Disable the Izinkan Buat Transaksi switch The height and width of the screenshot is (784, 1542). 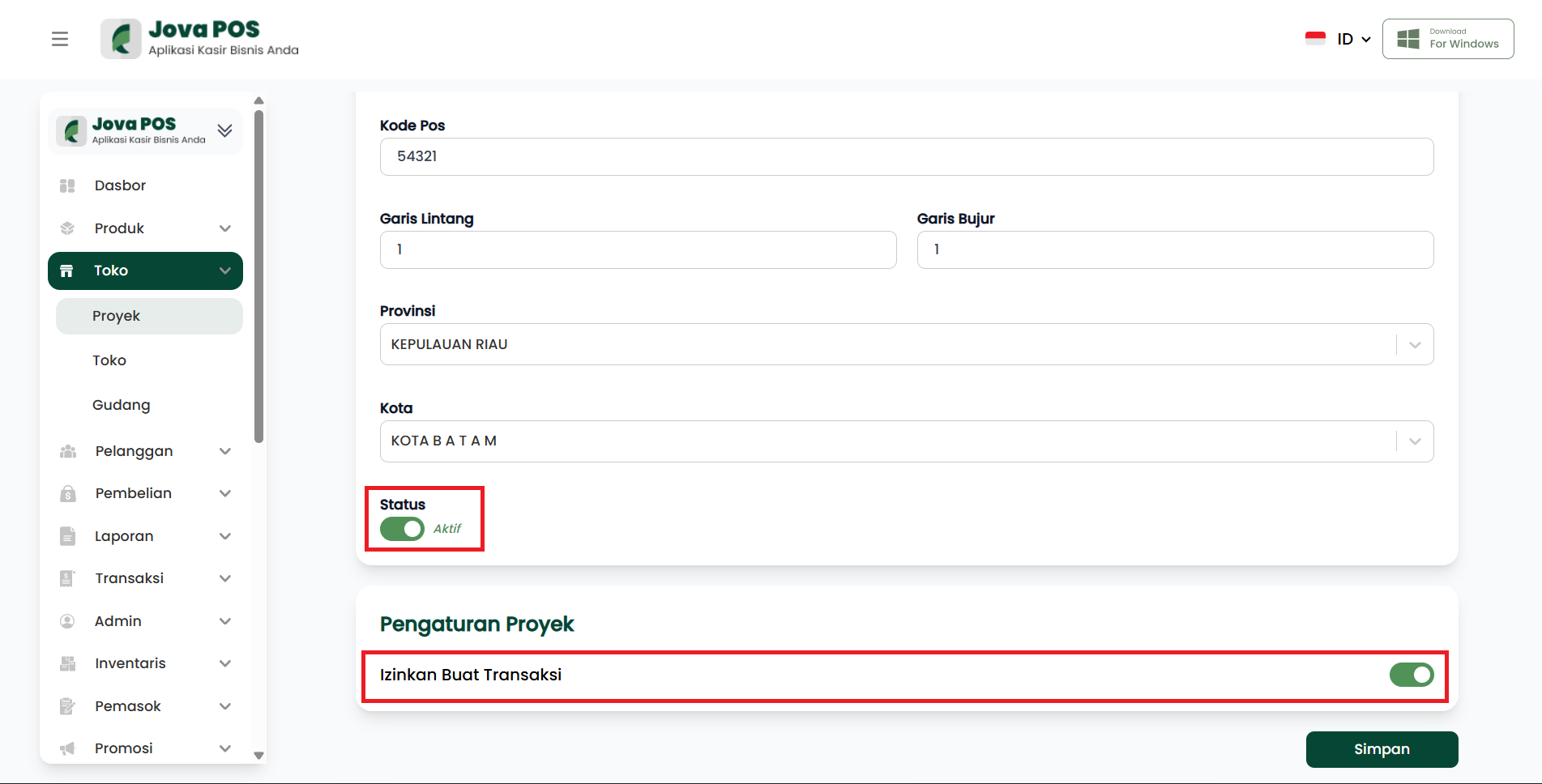pyautogui.click(x=1411, y=675)
